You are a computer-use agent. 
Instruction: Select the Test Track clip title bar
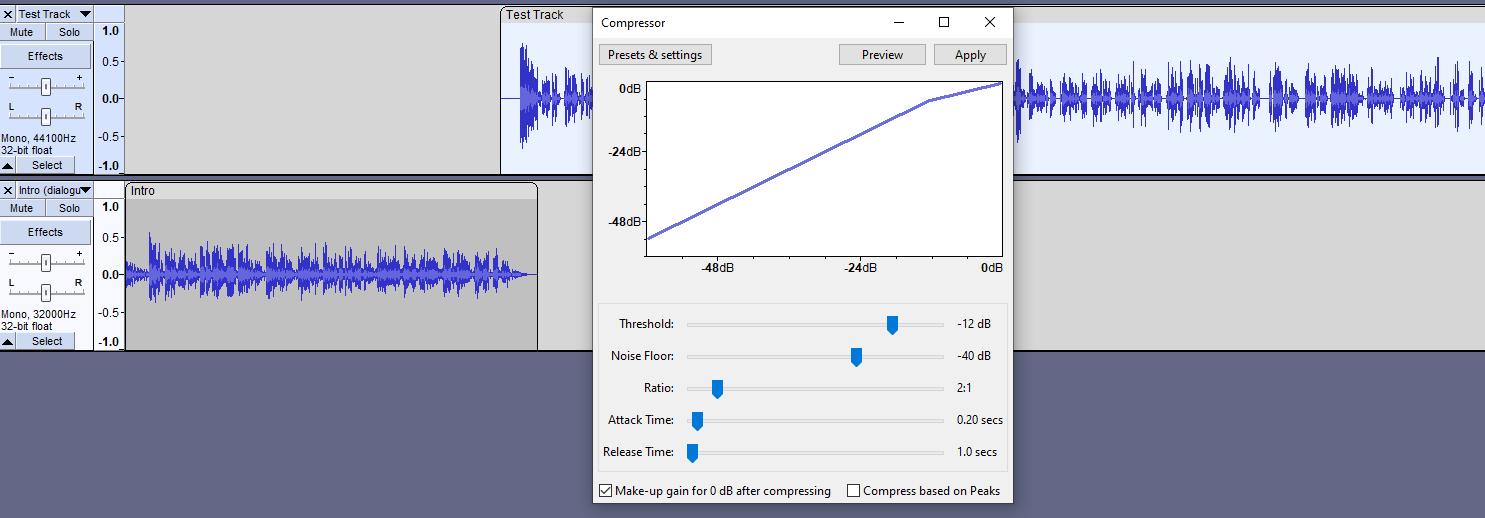coord(546,14)
